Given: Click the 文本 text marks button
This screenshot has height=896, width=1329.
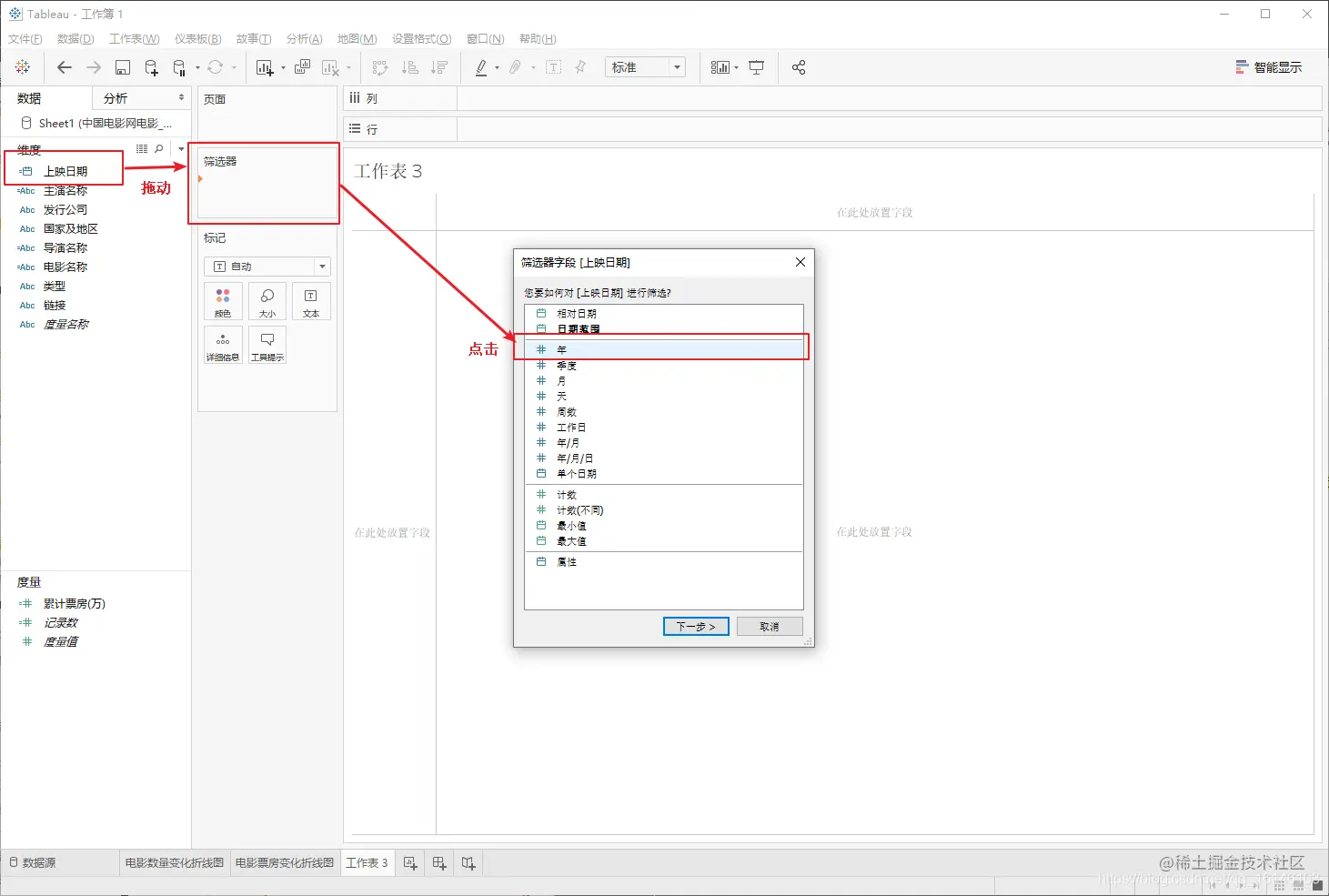Looking at the screenshot, I should coord(311,301).
